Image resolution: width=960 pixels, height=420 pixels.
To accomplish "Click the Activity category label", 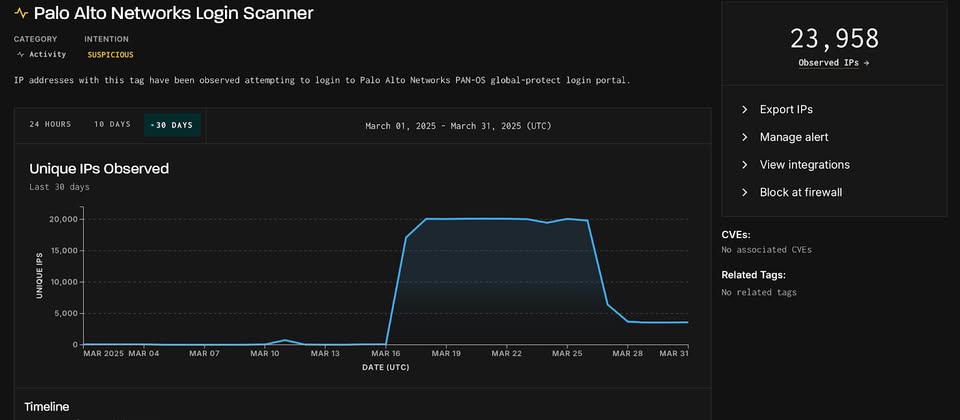I will [x=48, y=54].
